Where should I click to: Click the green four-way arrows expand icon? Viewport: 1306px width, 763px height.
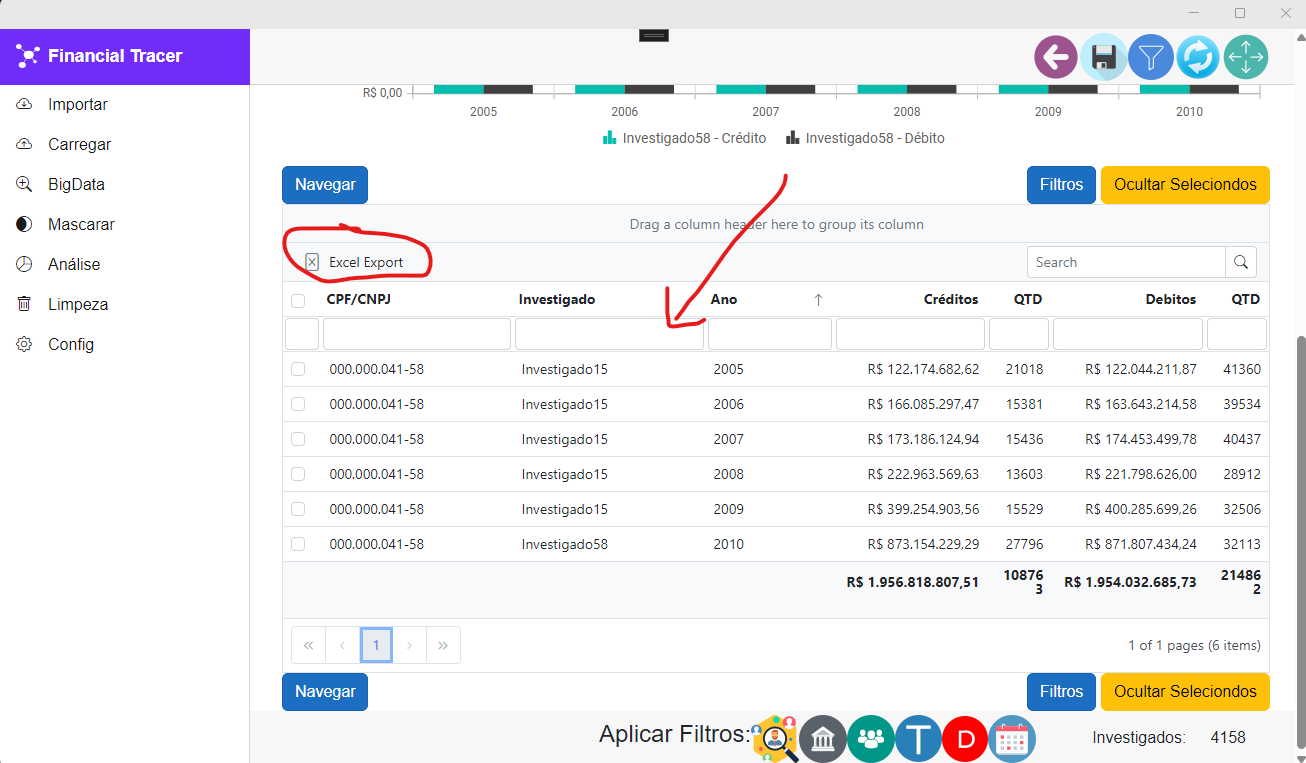pyautogui.click(x=1245, y=57)
